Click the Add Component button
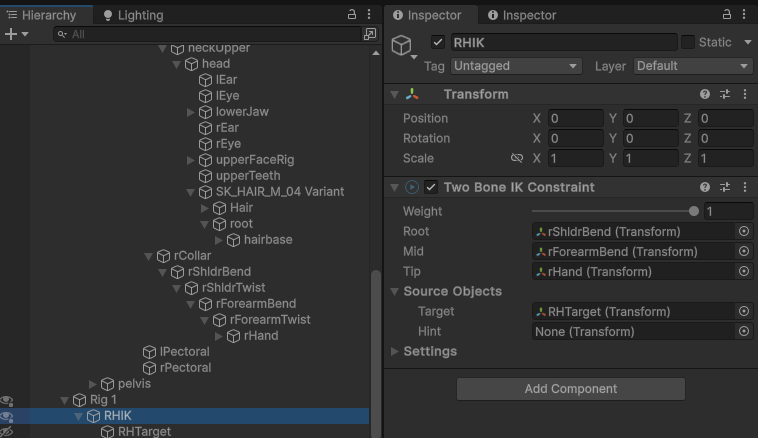 tap(570, 389)
